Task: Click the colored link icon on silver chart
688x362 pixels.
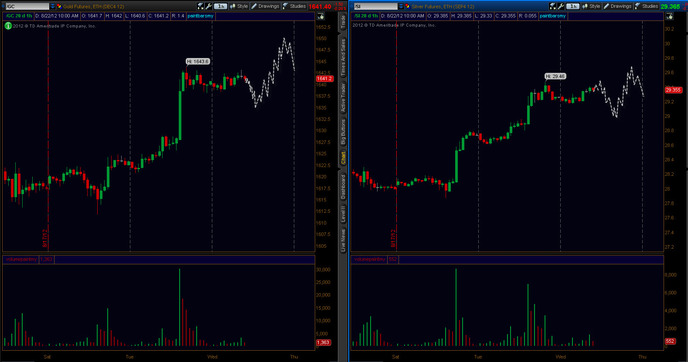Action: tap(408, 6)
